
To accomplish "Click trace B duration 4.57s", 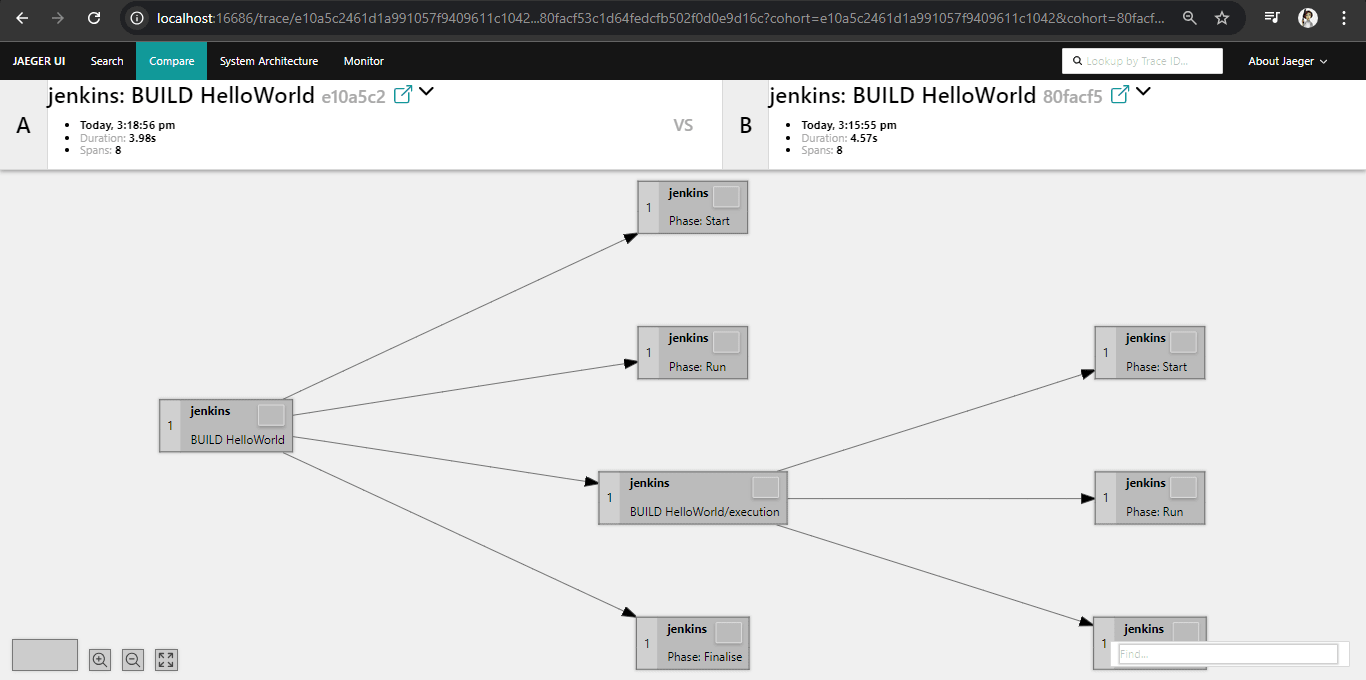I will click(864, 138).
